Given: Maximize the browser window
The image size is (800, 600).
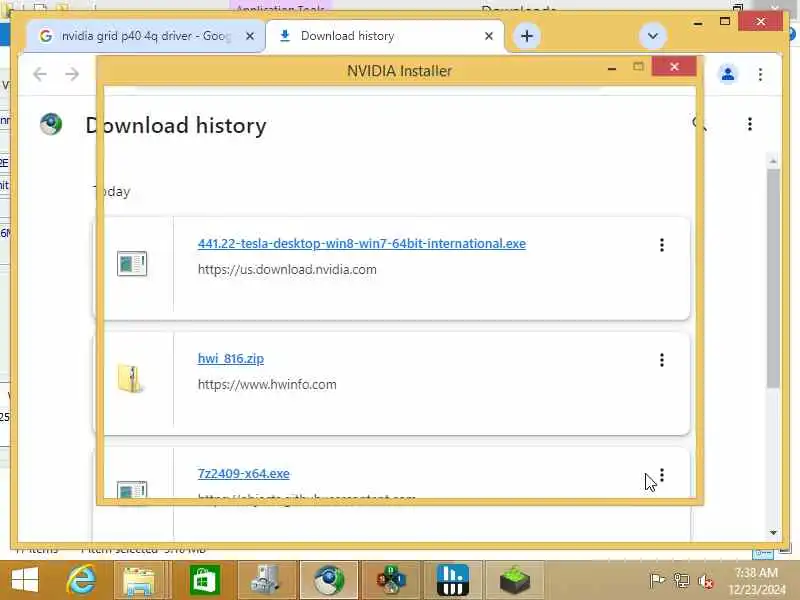Looking at the screenshot, I should point(724,21).
